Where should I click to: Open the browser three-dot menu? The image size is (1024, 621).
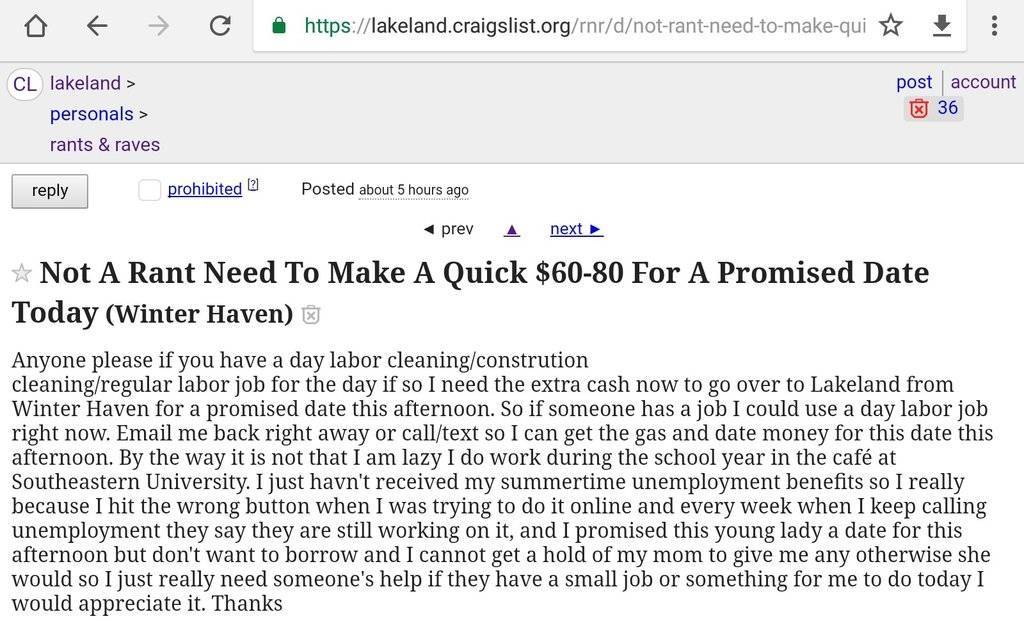994,26
